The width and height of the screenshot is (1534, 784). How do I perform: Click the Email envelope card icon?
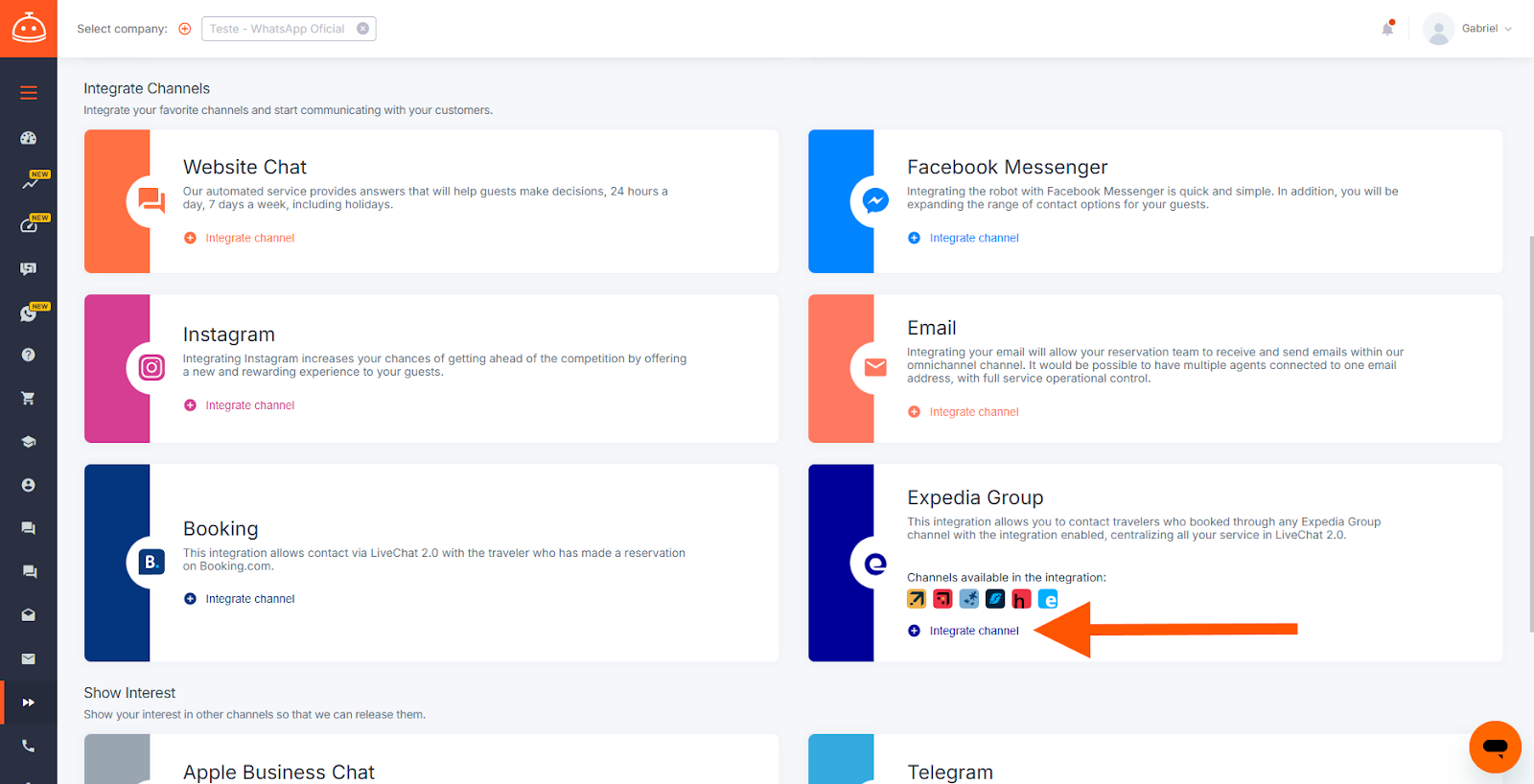point(875,367)
